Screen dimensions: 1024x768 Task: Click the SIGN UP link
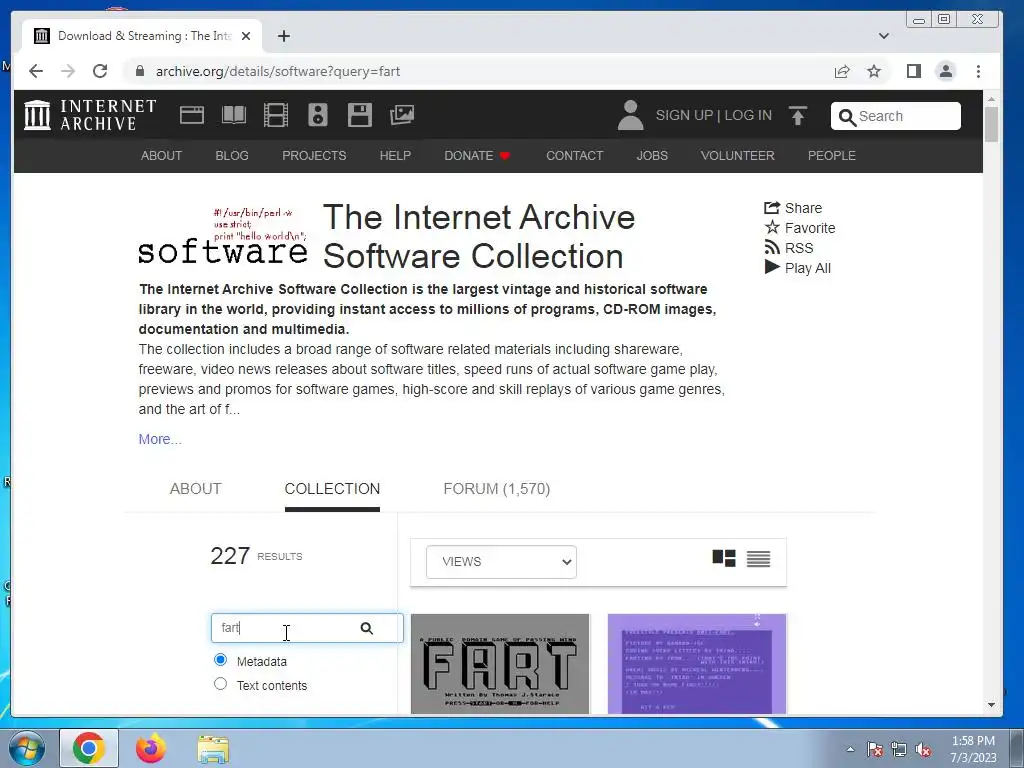point(684,115)
